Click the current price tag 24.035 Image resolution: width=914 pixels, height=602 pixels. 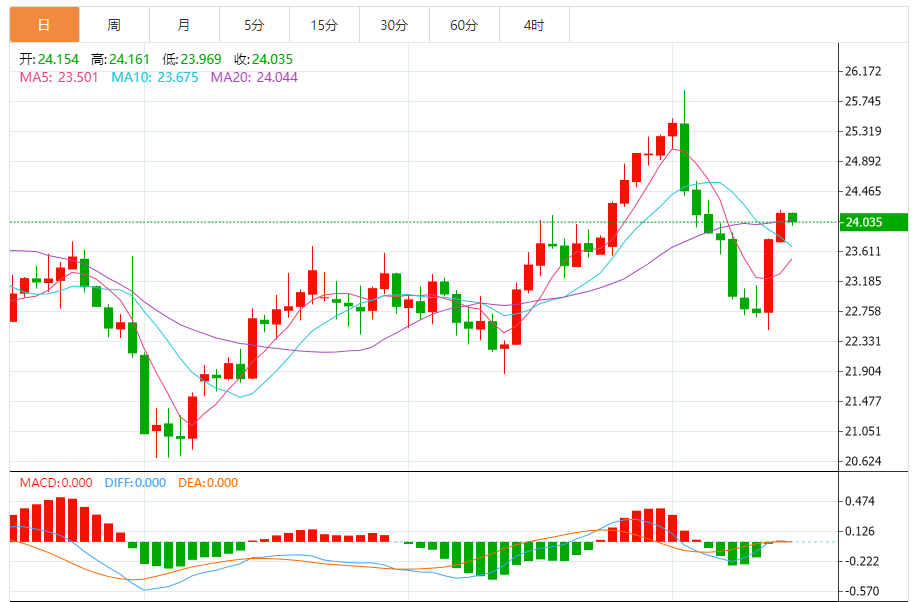[x=873, y=222]
